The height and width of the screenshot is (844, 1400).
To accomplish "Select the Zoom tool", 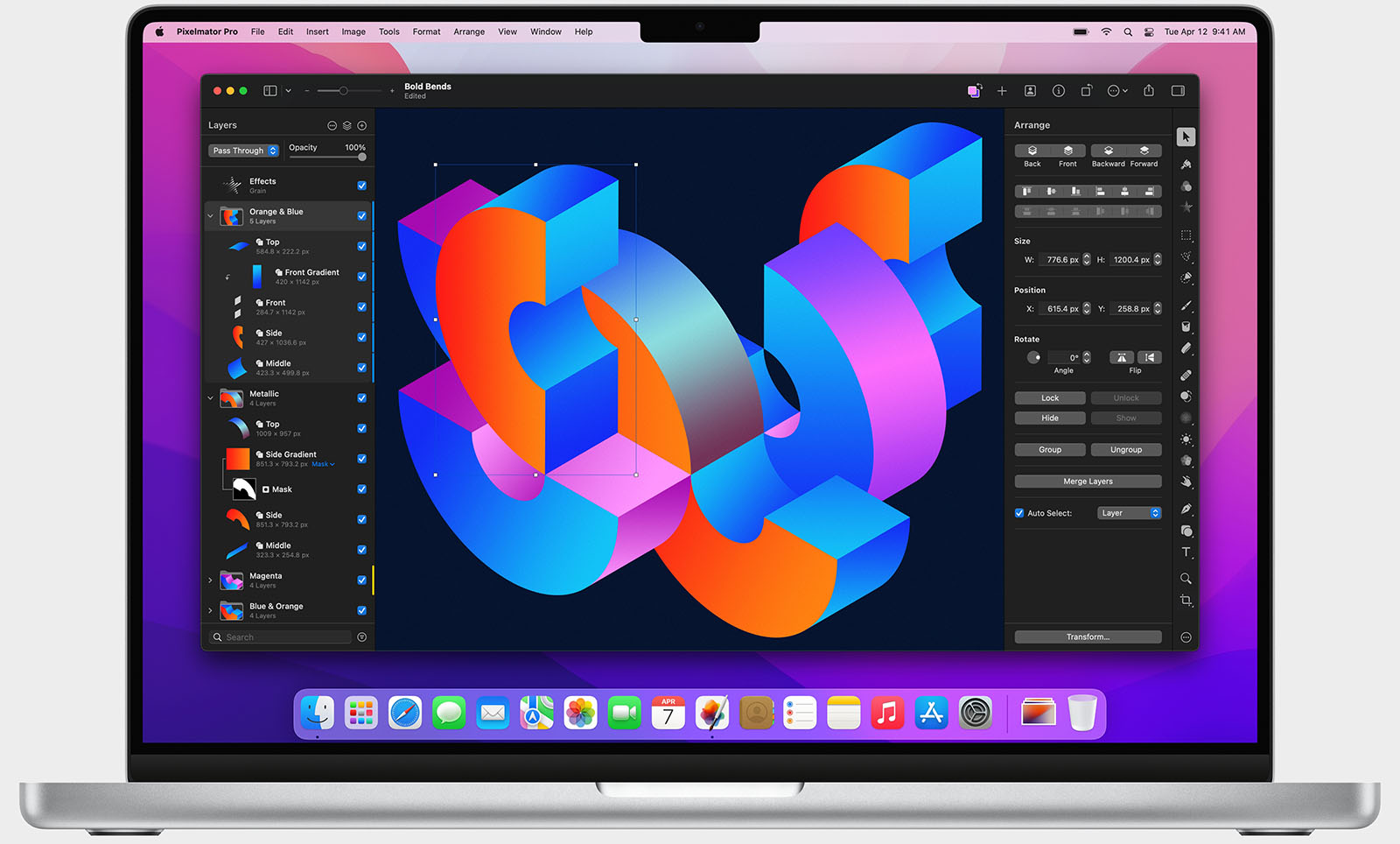I will click(1186, 579).
